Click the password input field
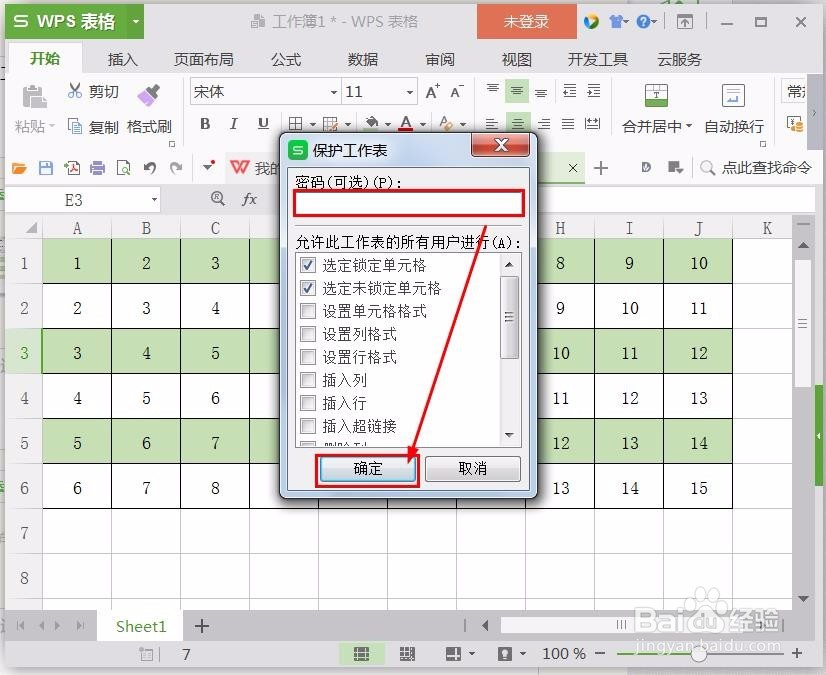 [409, 203]
